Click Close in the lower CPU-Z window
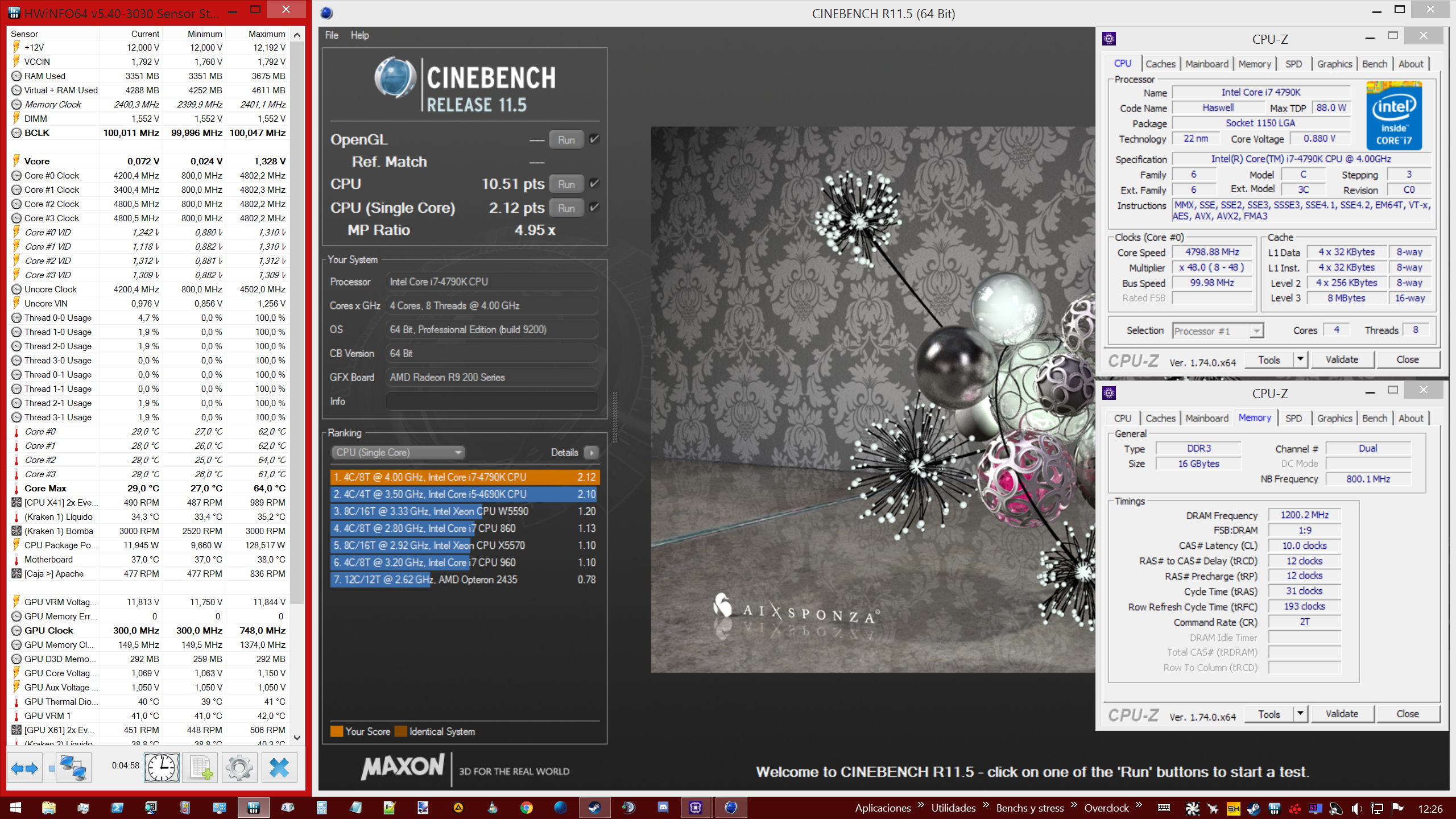1456x819 pixels. (1408, 714)
